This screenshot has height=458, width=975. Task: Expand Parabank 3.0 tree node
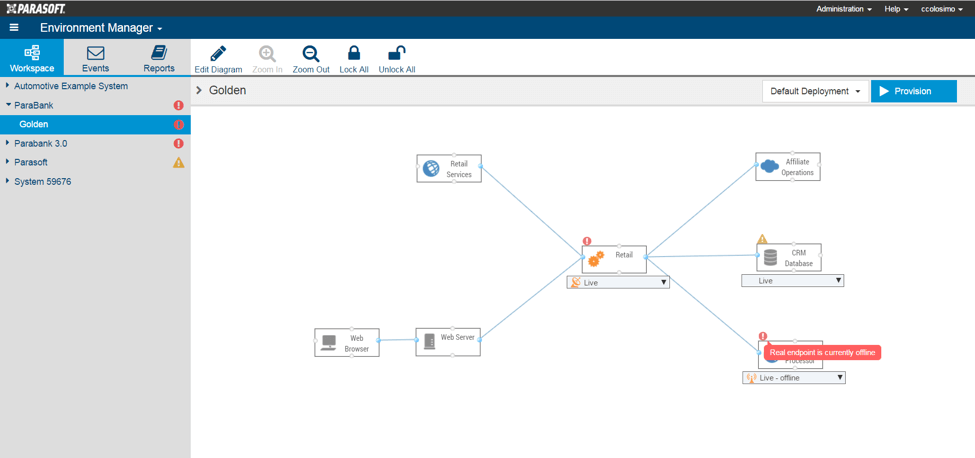(7, 144)
